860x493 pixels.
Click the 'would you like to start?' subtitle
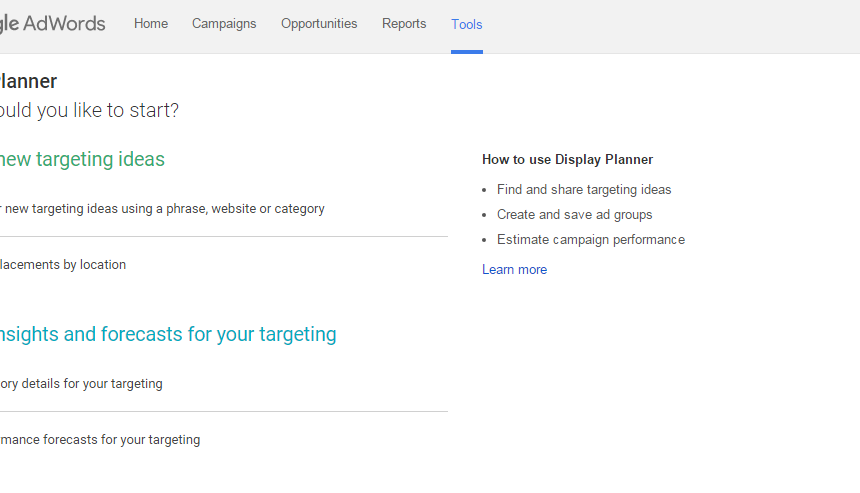tap(89, 110)
